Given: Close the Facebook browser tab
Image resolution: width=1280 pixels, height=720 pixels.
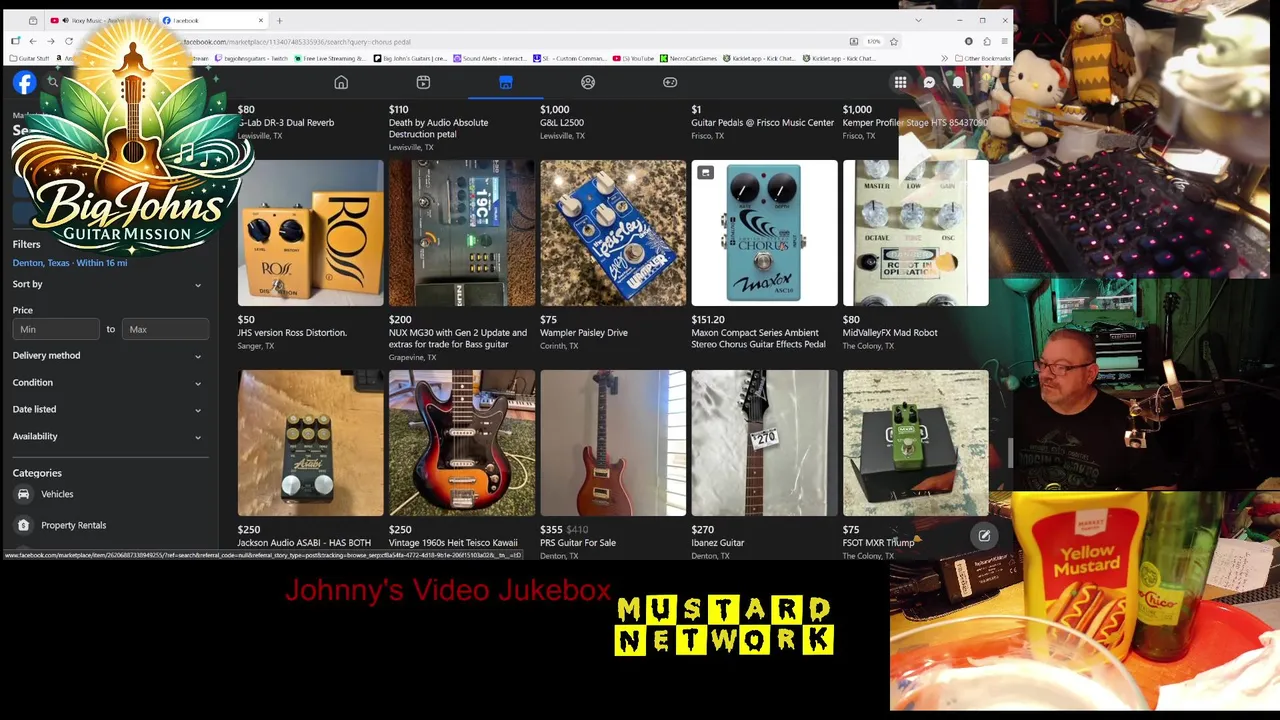Looking at the screenshot, I should 261,20.
